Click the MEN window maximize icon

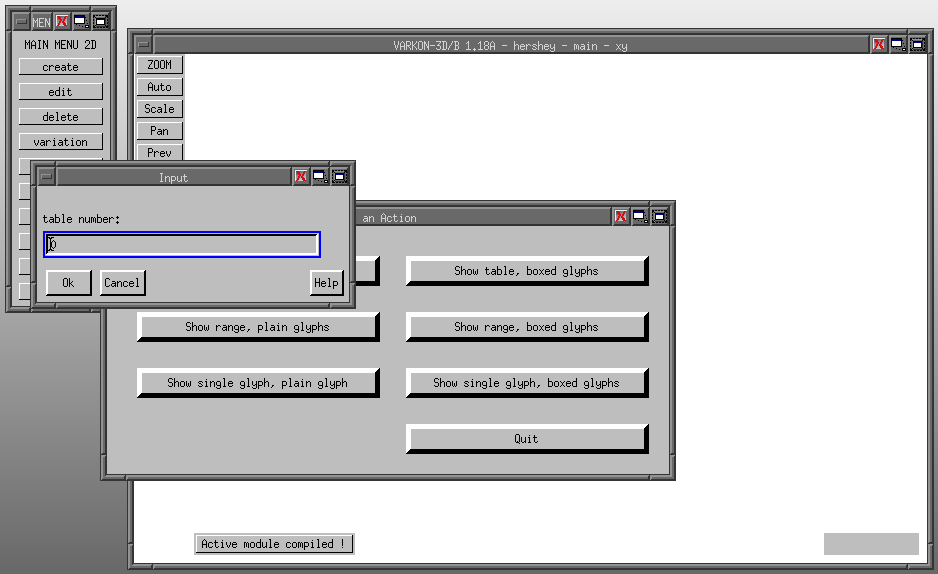(100, 22)
